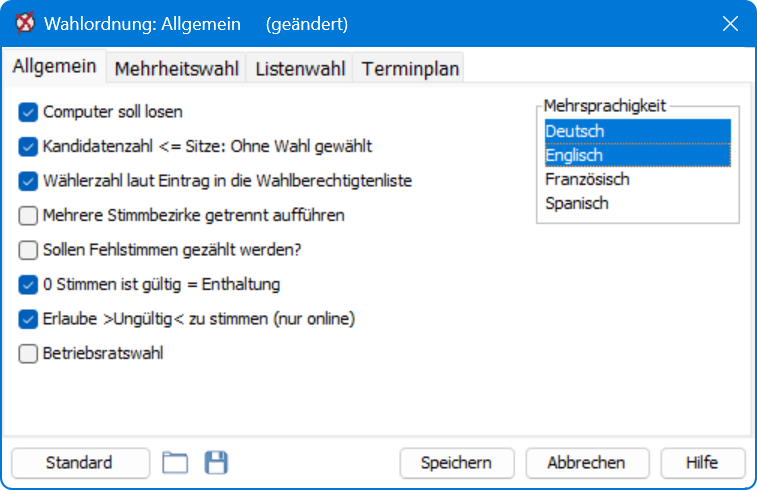This screenshot has width=757, height=490.
Task: Open the Listenwahl tab
Action: pos(300,69)
